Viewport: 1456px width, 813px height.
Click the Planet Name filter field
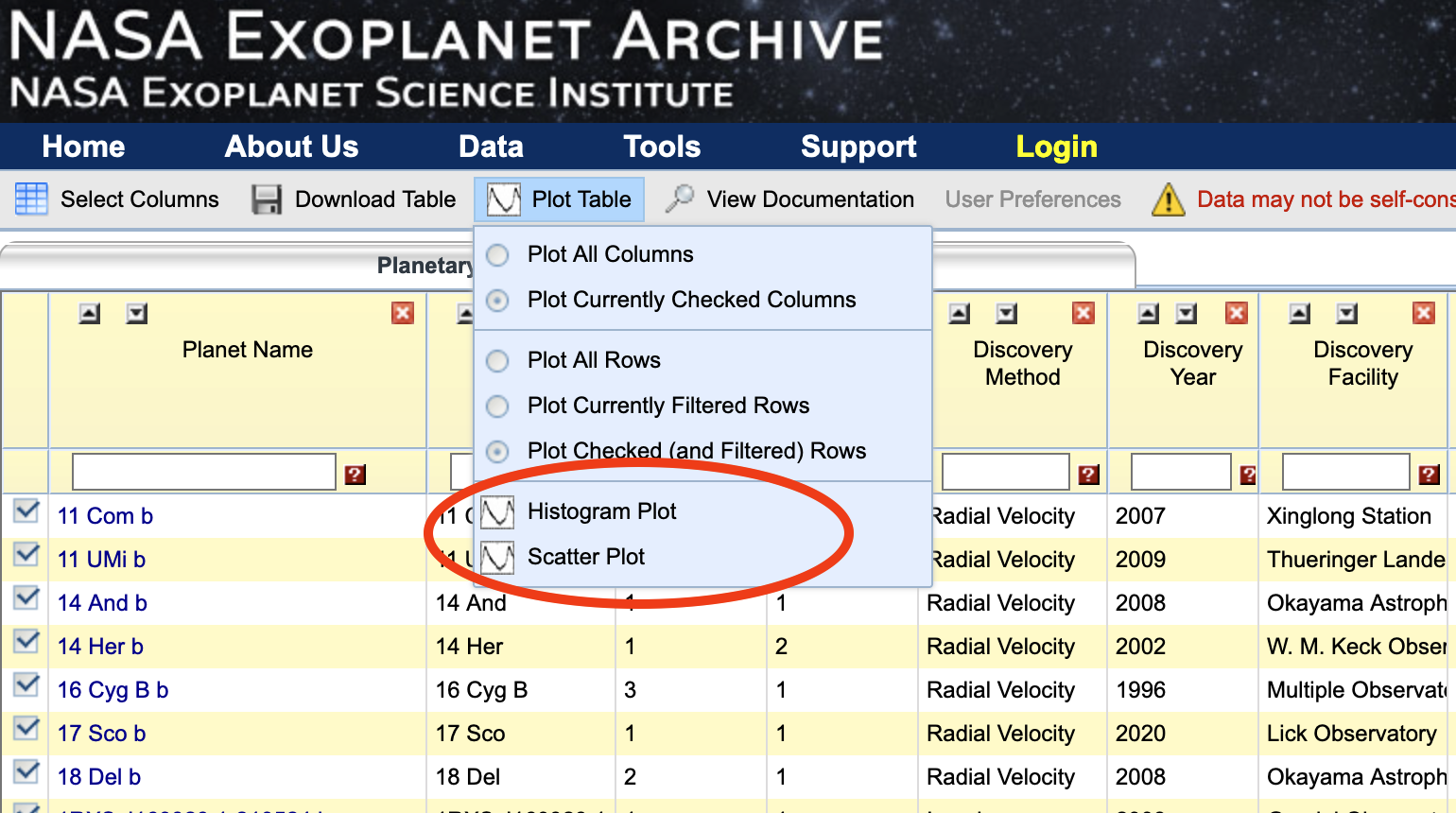click(204, 472)
